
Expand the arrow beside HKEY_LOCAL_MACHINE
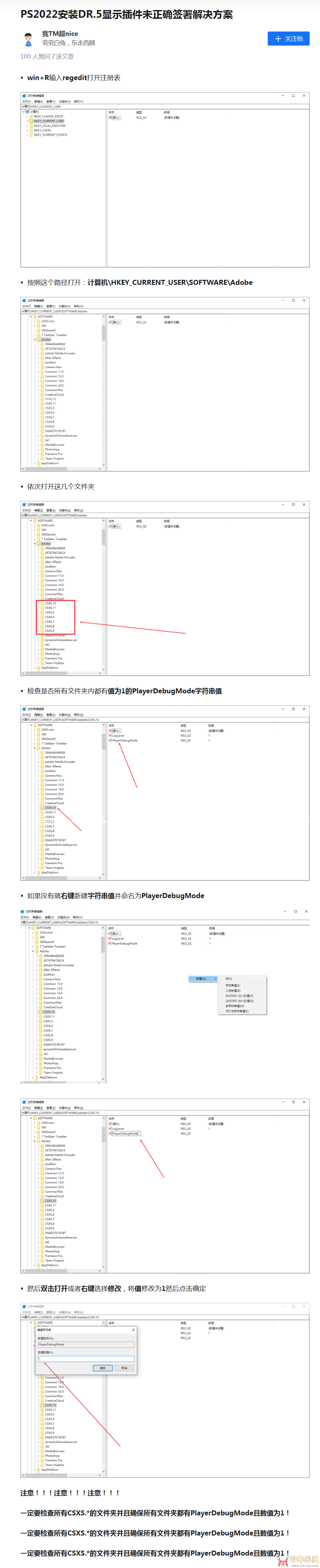[x=27, y=125]
